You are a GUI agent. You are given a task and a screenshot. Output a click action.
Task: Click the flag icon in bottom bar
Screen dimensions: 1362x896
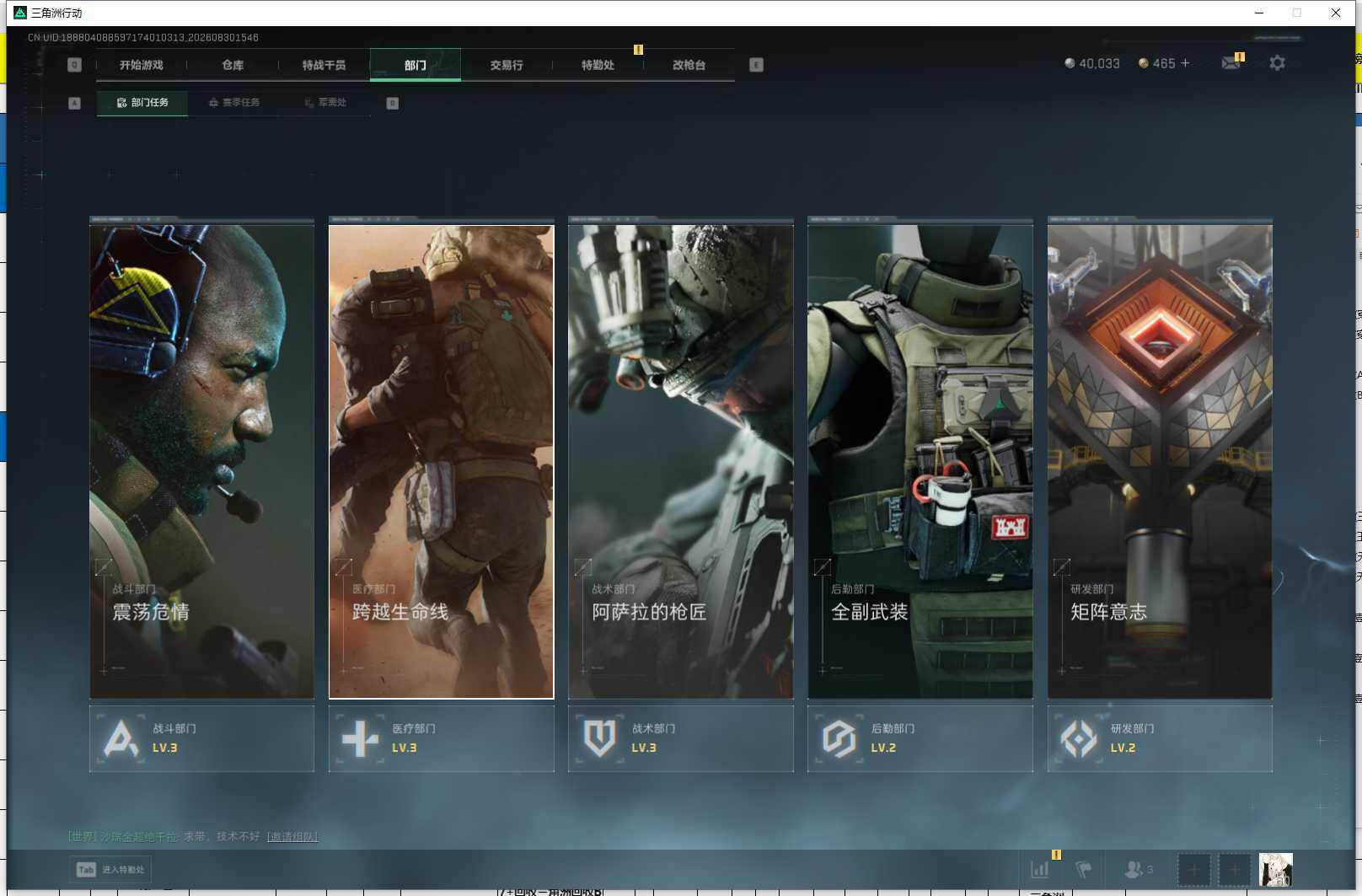1084,869
